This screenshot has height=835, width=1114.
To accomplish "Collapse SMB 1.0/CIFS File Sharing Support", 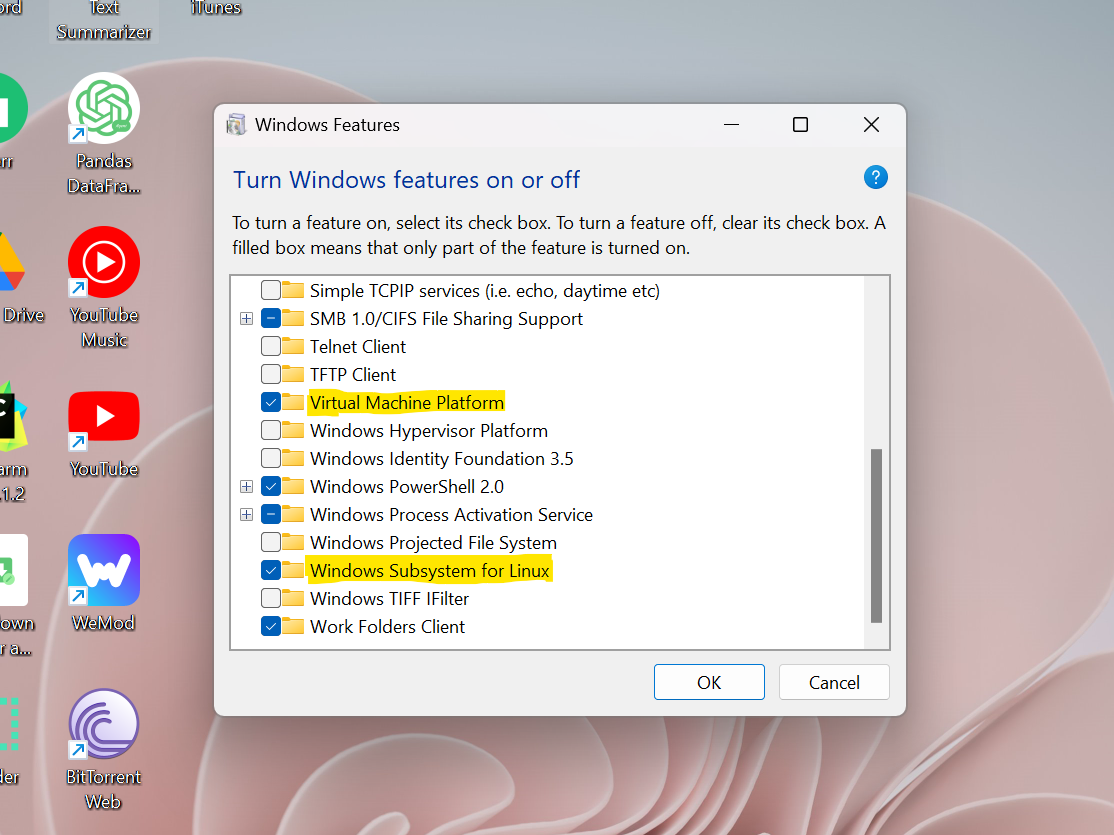I will tap(247, 318).
